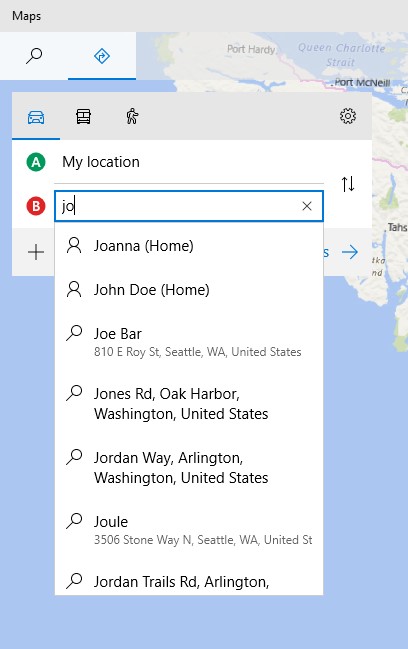Select Jordan Trails Rd, Arlington suggestion
Viewport: 408px width, 649px height.
[189, 578]
